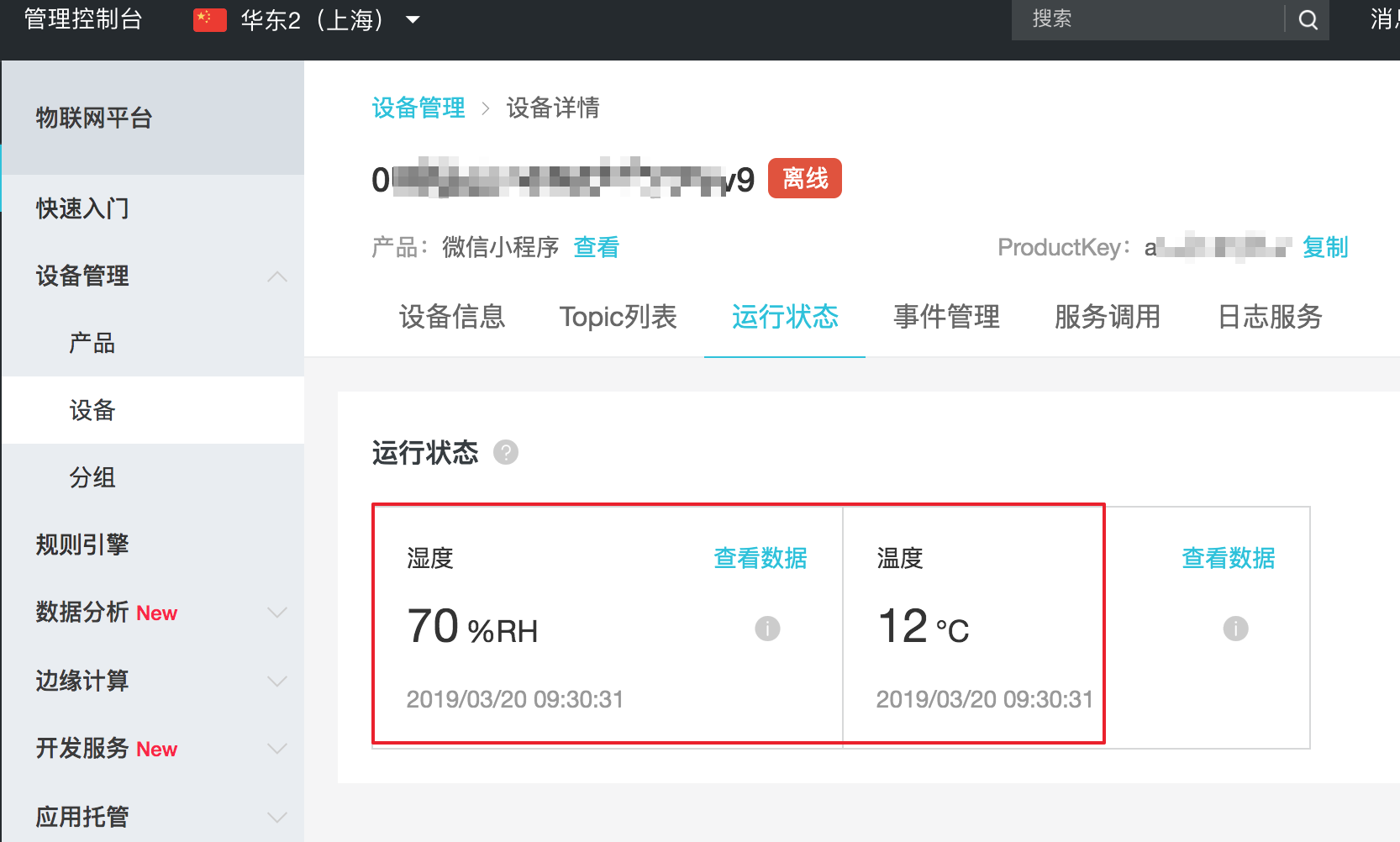1400x842 pixels.
Task: Open 物联网平台 sidebar header
Action: (93, 118)
